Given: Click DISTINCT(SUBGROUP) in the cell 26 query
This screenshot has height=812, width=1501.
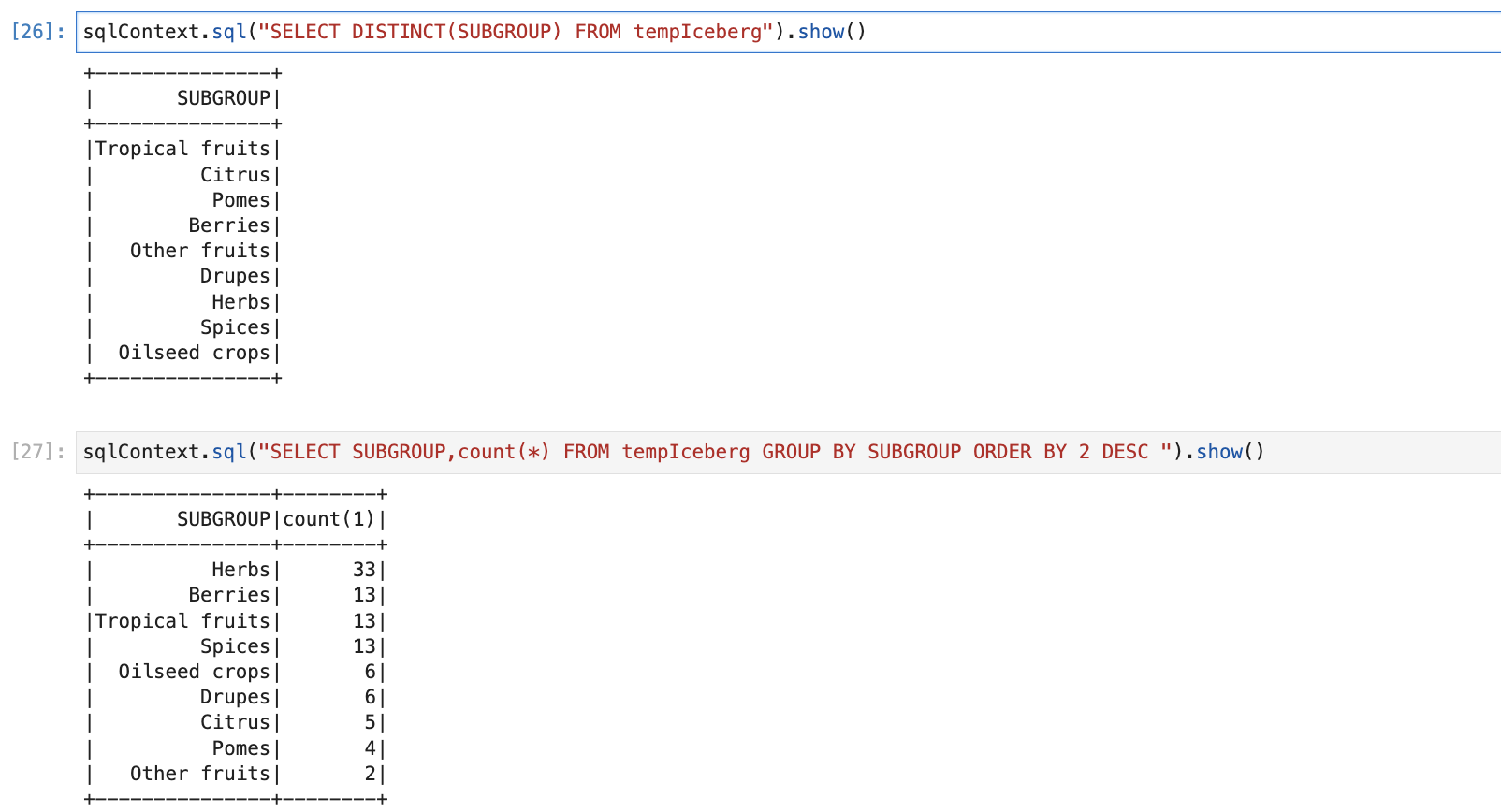Looking at the screenshot, I should [456, 32].
